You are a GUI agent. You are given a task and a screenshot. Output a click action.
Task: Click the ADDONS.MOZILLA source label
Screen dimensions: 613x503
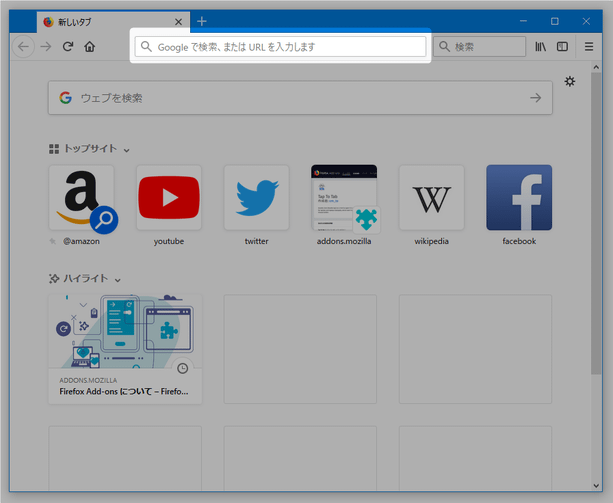tap(88, 380)
